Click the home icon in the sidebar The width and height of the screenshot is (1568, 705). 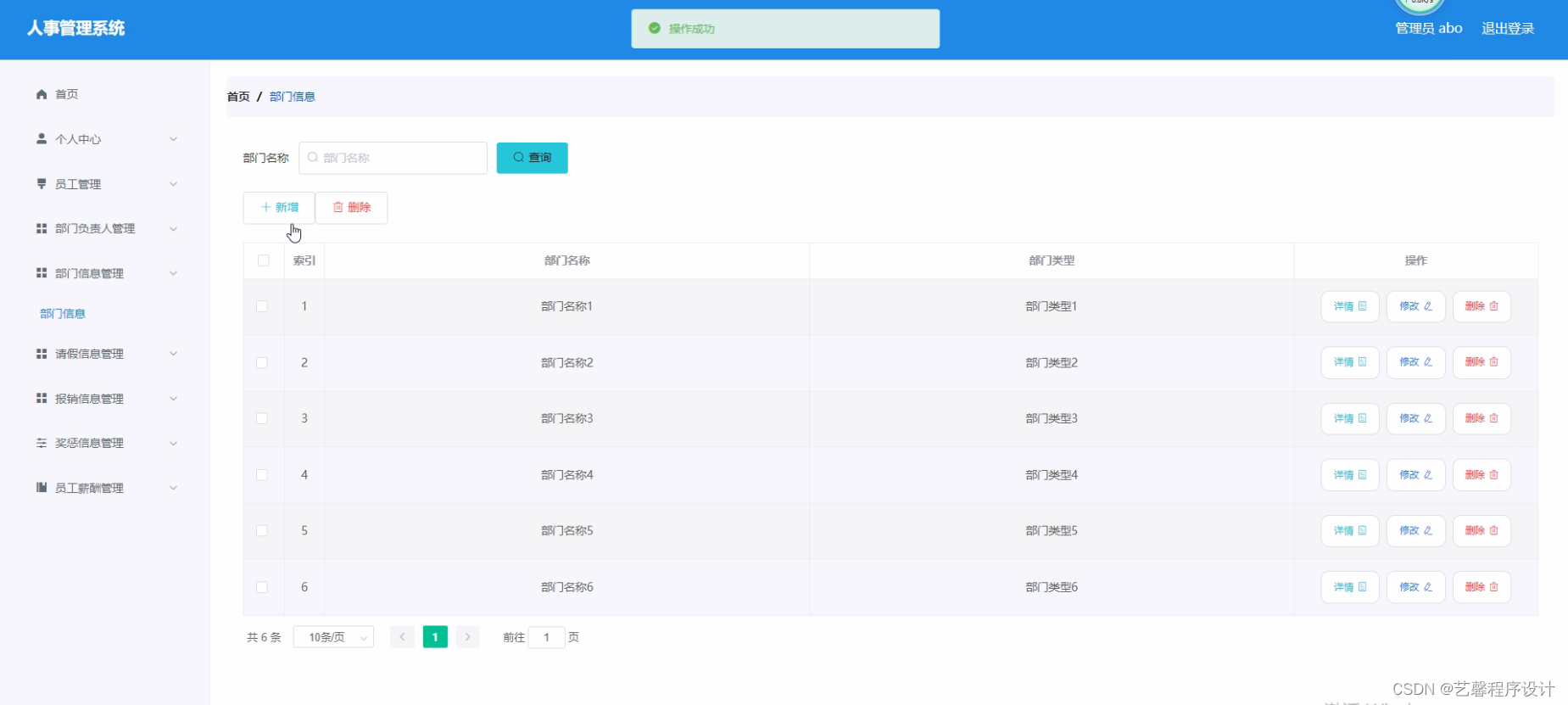(x=42, y=94)
